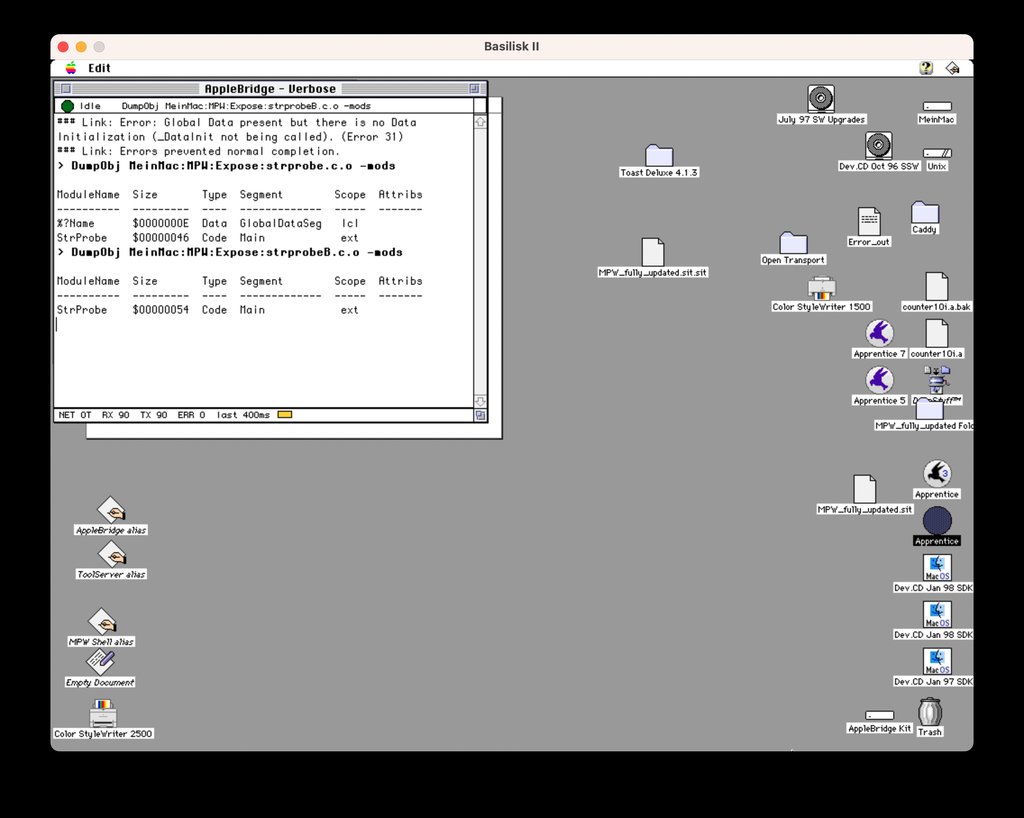The height and width of the screenshot is (818, 1024).
Task: Select the AppleBridge alias icon
Action: click(x=111, y=510)
